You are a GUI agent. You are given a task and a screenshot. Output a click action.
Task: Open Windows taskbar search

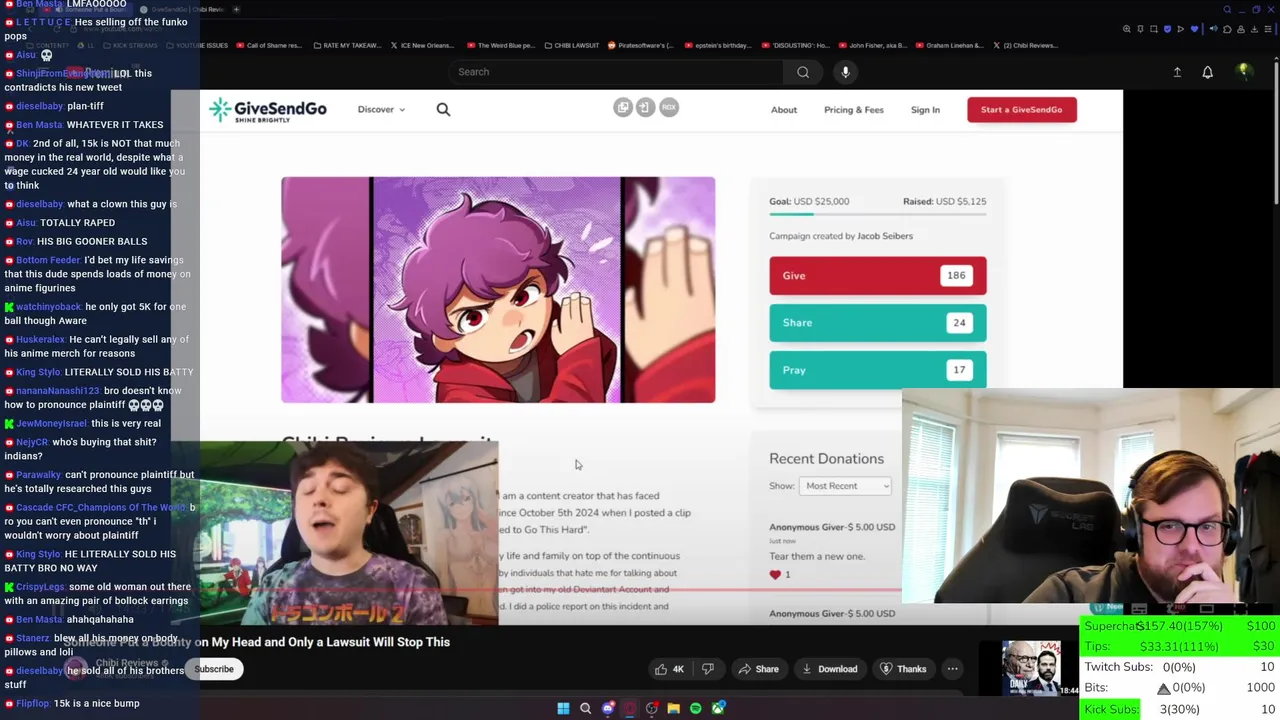coord(585,708)
